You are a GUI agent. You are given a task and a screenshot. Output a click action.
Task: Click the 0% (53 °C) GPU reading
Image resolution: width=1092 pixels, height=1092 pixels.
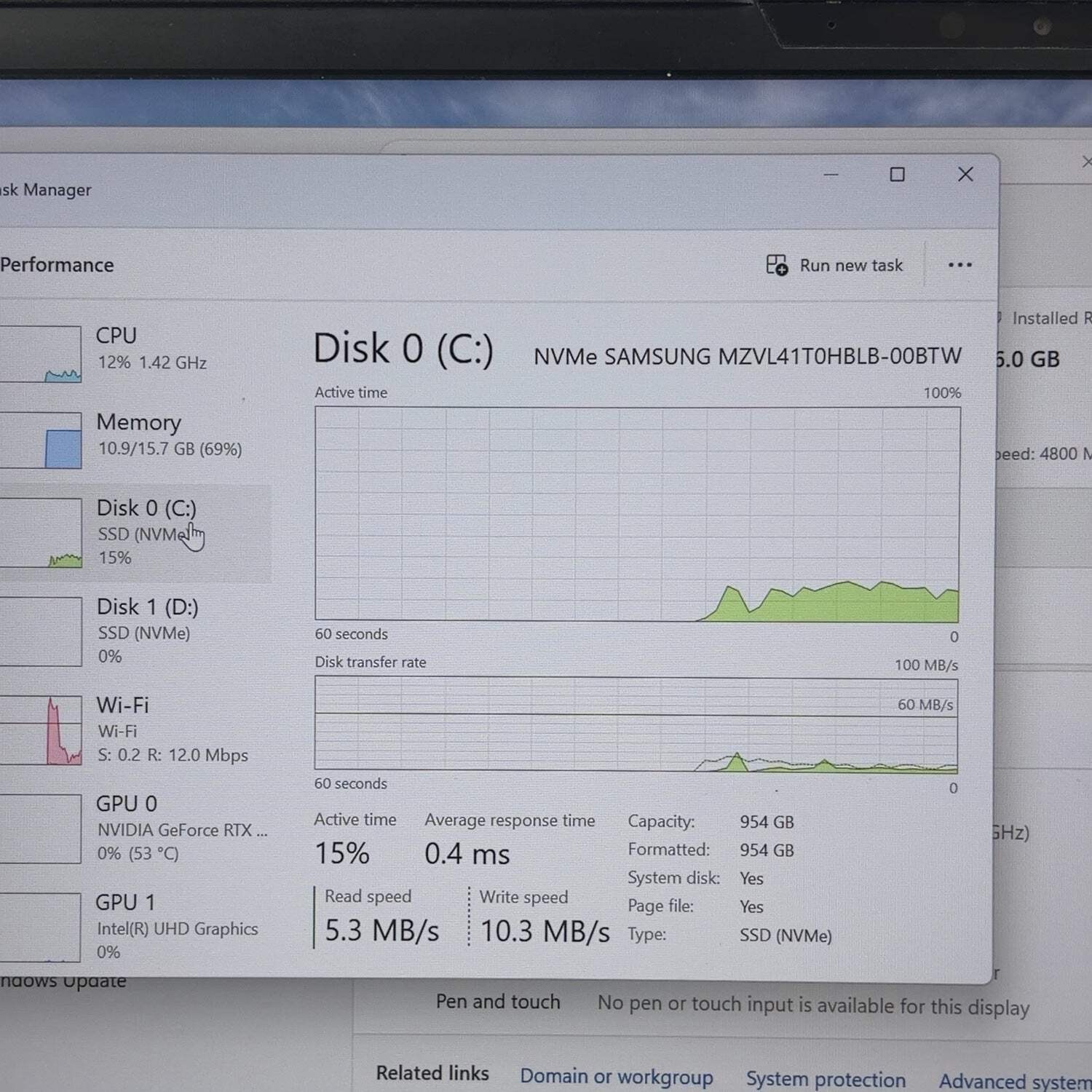(x=138, y=853)
